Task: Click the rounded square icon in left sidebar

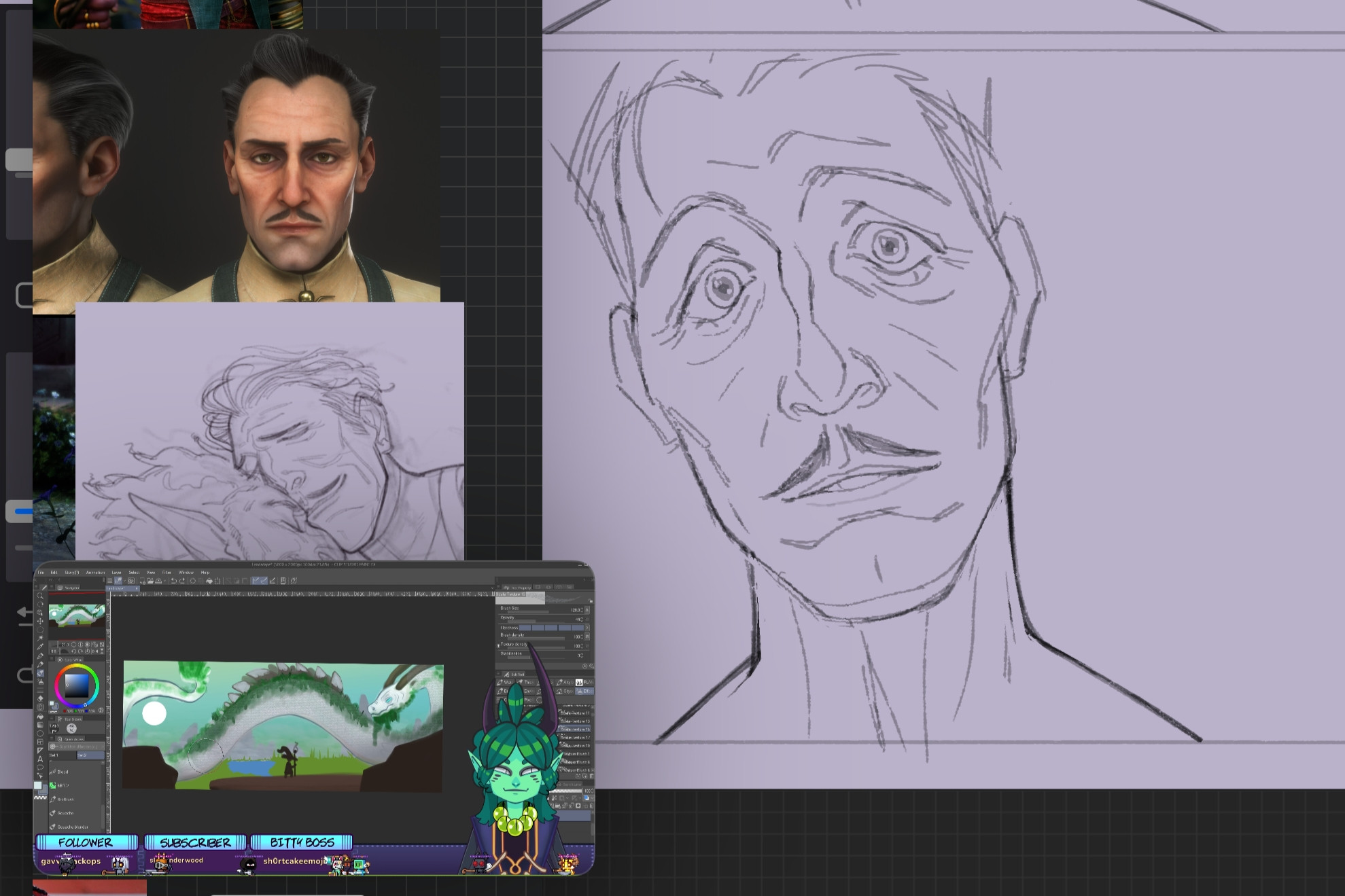Action: pos(24,295)
